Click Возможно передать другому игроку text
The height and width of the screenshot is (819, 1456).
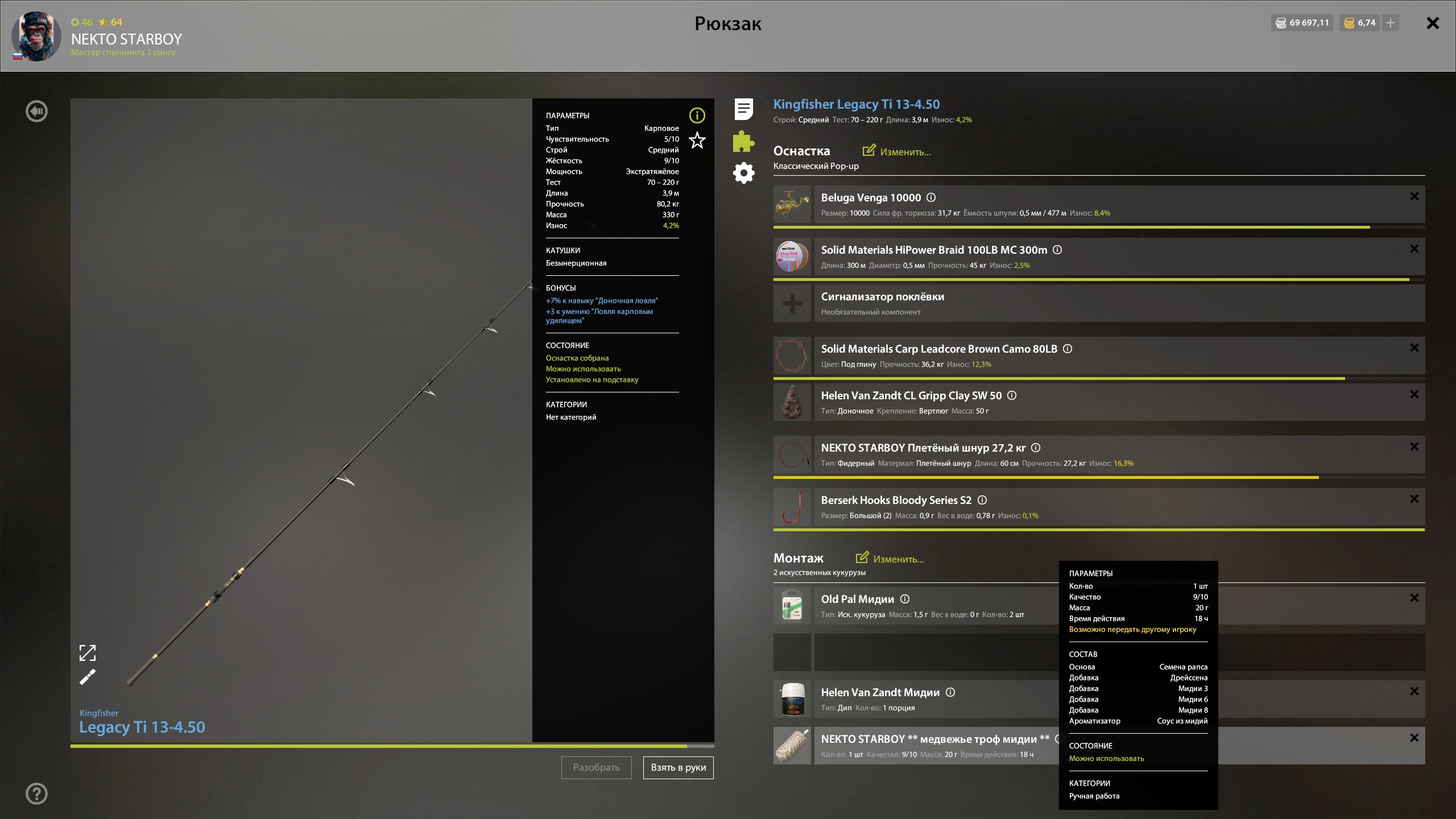pos(1132,629)
